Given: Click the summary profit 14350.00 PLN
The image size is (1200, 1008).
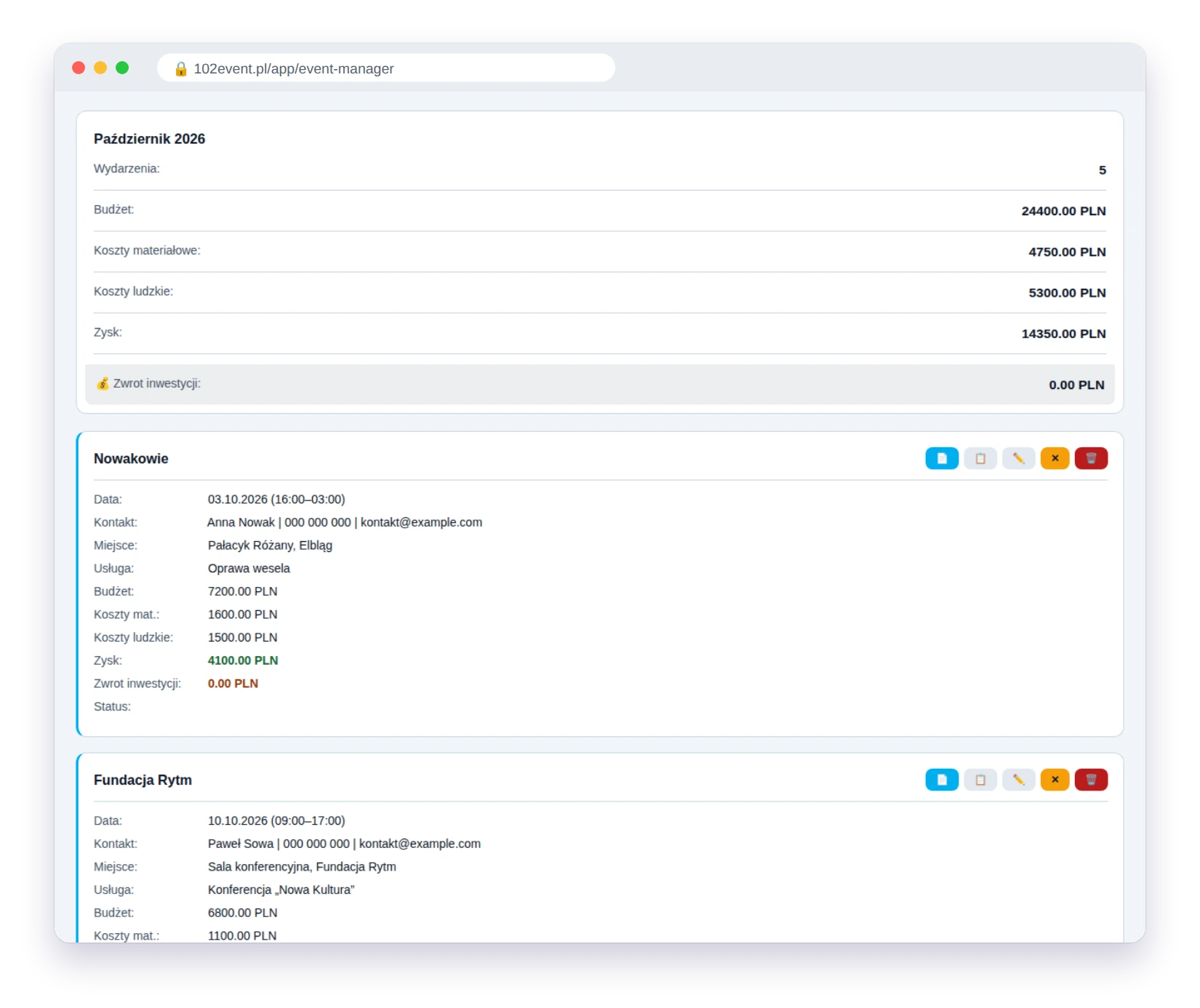Looking at the screenshot, I should (x=1063, y=334).
